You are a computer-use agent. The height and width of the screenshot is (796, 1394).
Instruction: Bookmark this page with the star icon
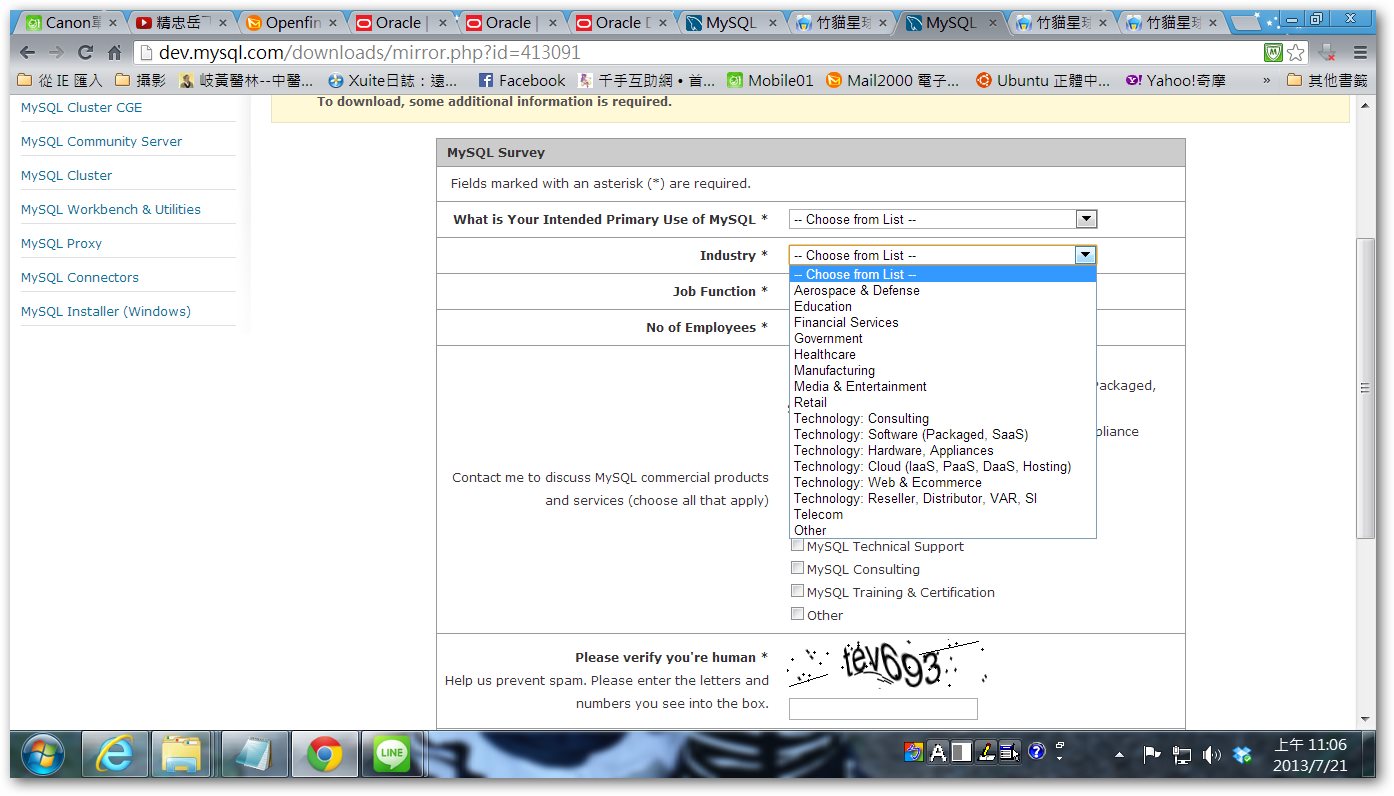pyautogui.click(x=1296, y=53)
